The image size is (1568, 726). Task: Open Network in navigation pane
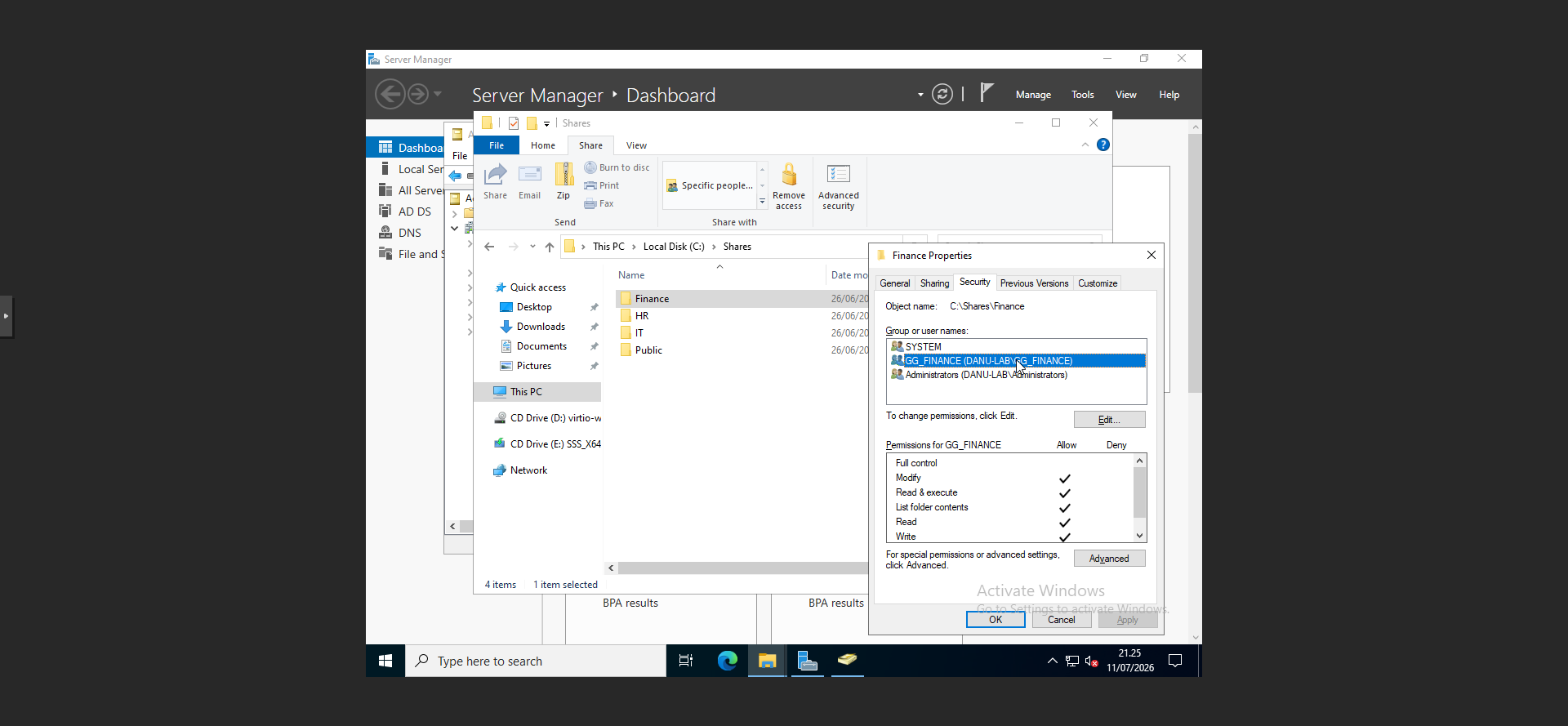528,470
